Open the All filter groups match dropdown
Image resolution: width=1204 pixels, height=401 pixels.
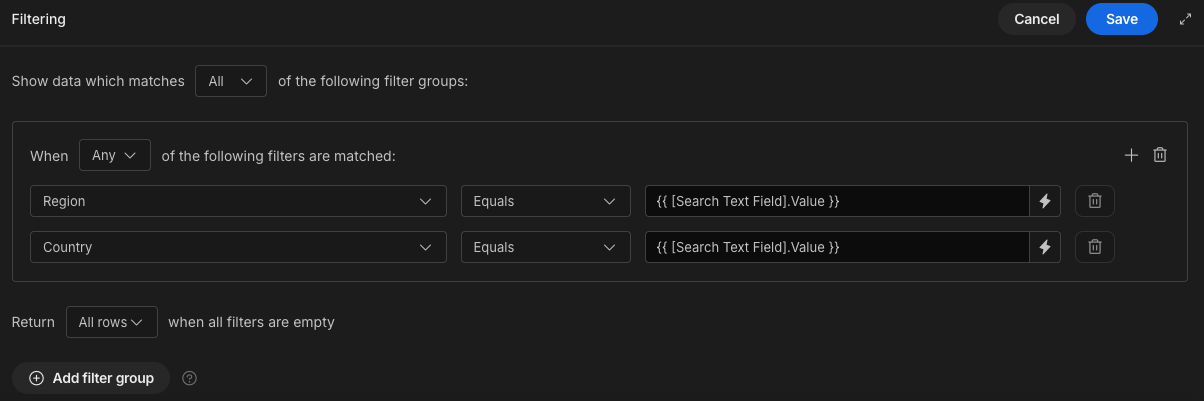coord(231,81)
